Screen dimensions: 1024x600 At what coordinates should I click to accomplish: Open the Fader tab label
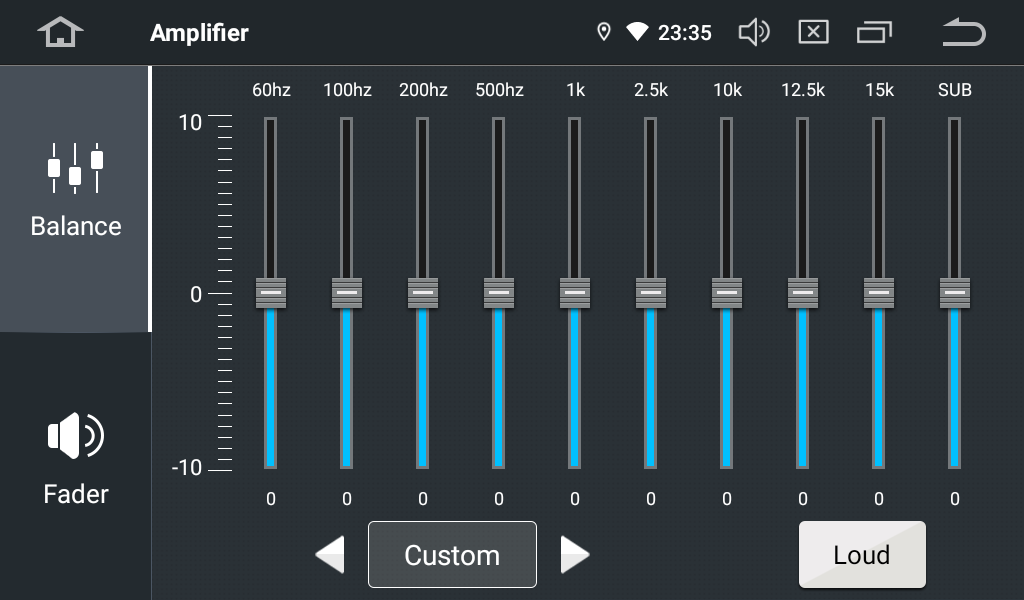click(75, 494)
